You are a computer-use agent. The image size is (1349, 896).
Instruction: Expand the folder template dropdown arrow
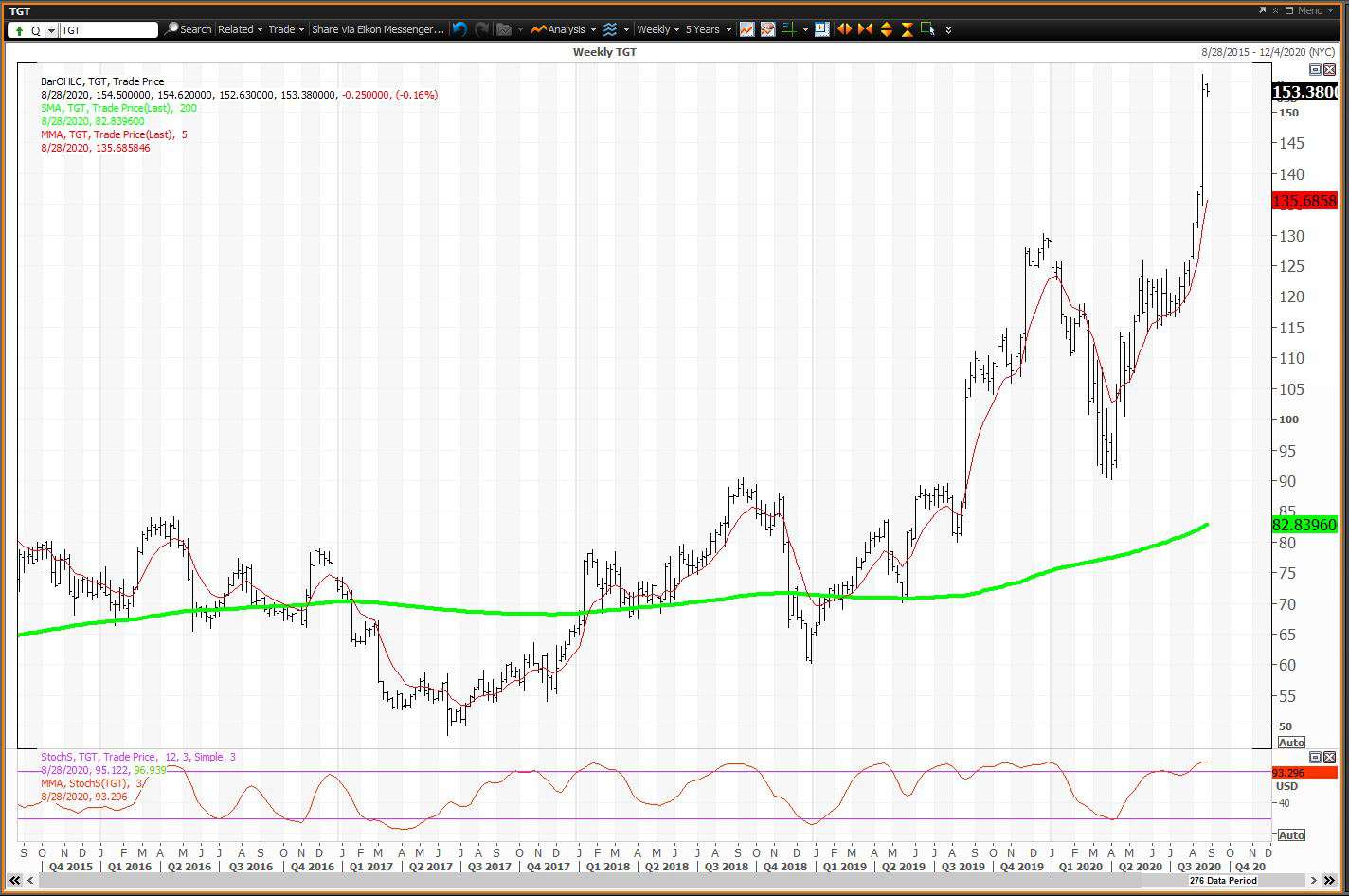click(x=520, y=30)
